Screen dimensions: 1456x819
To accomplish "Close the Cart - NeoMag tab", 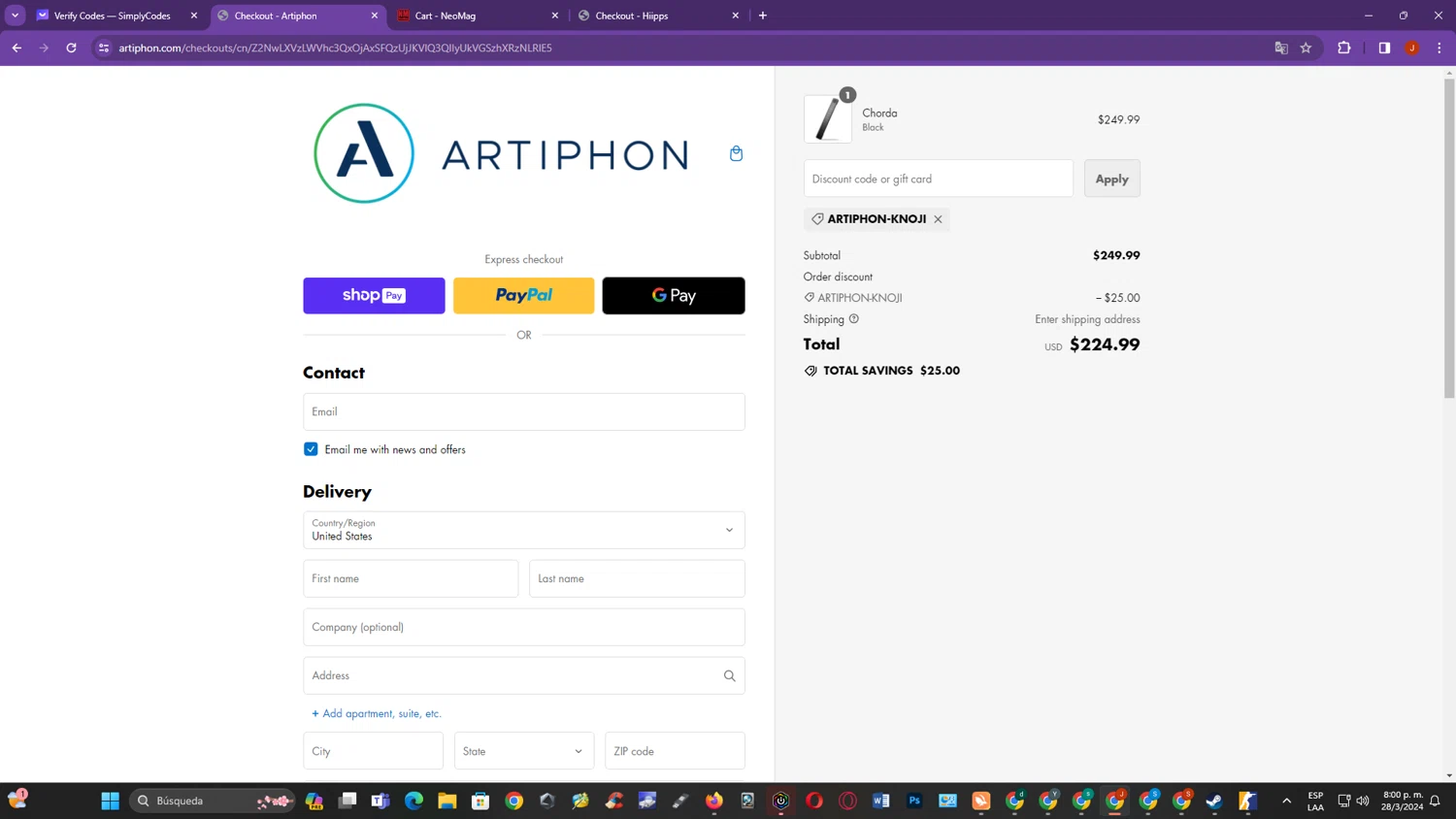I will tap(555, 16).
